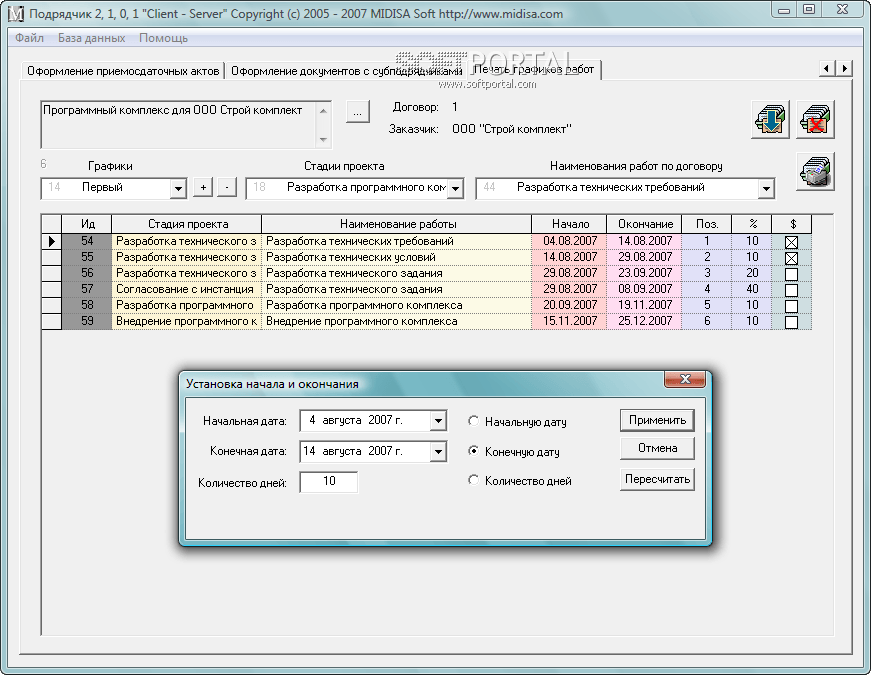
Task: Click the cell Разработка технических условий
Action: [x=397, y=257]
